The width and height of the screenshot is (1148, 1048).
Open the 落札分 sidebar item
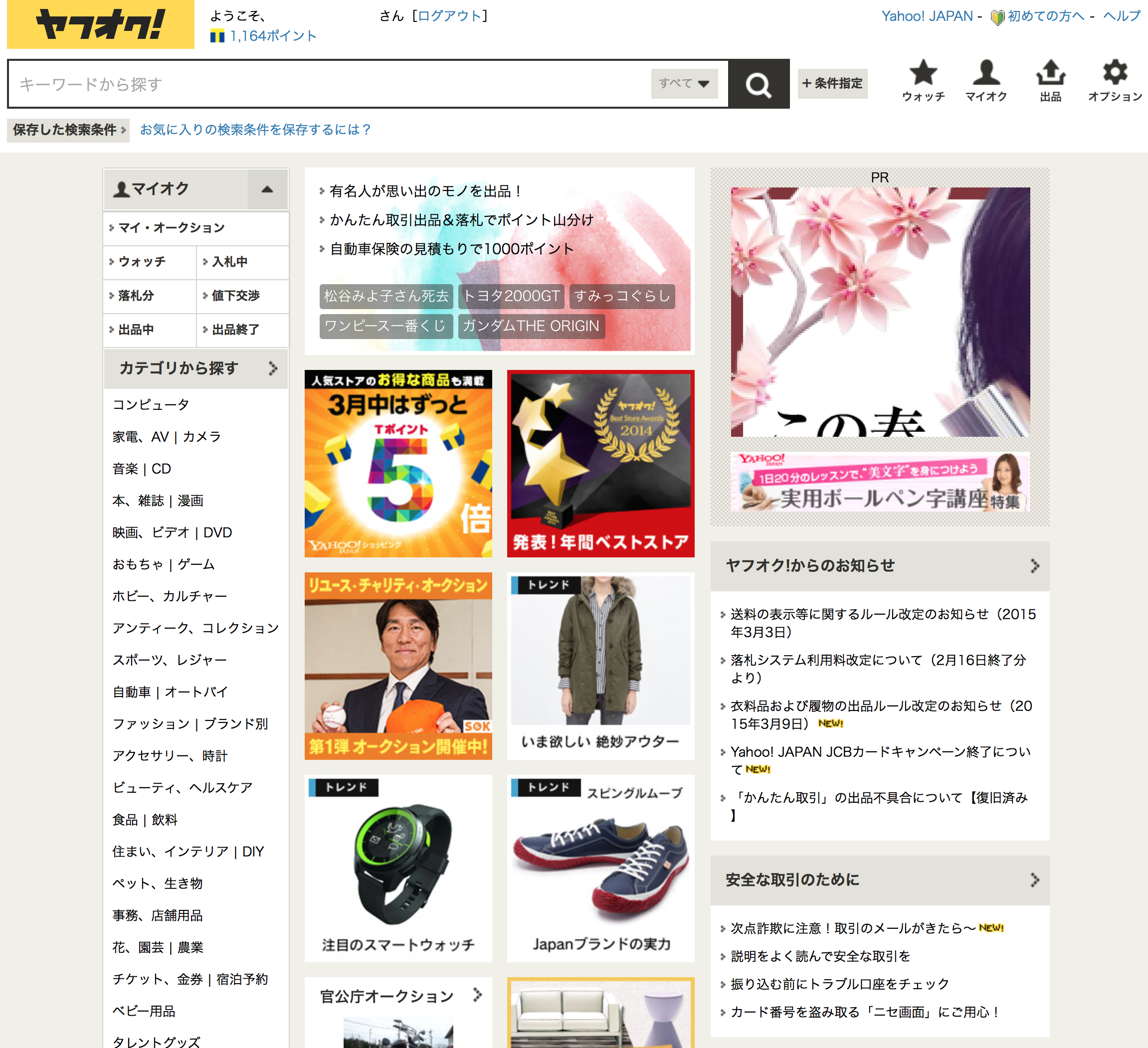point(150,296)
